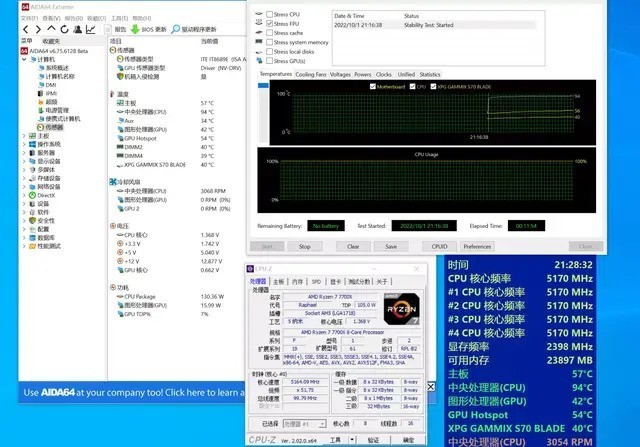Click the green BIOS update arrow icon
Image resolution: width=640 pixels, height=447 pixels.
tap(135, 29)
